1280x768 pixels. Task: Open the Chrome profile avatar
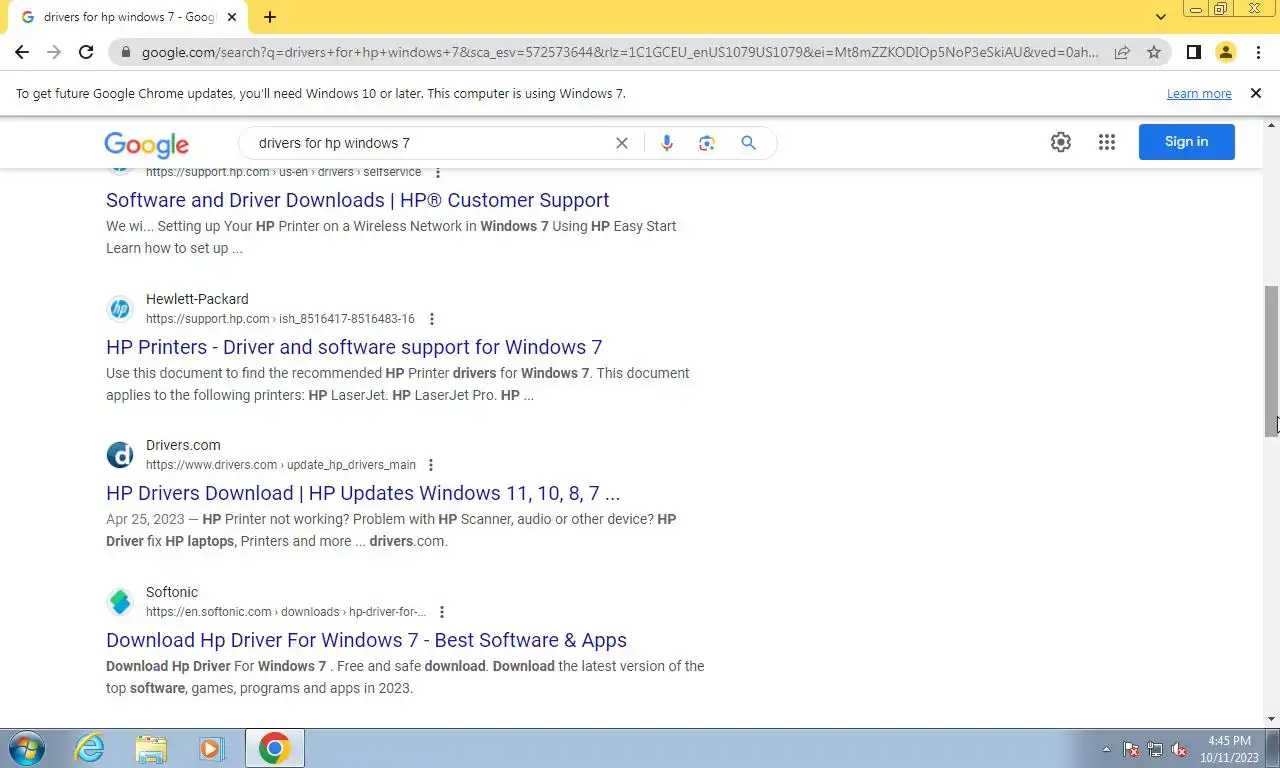pos(1226,52)
